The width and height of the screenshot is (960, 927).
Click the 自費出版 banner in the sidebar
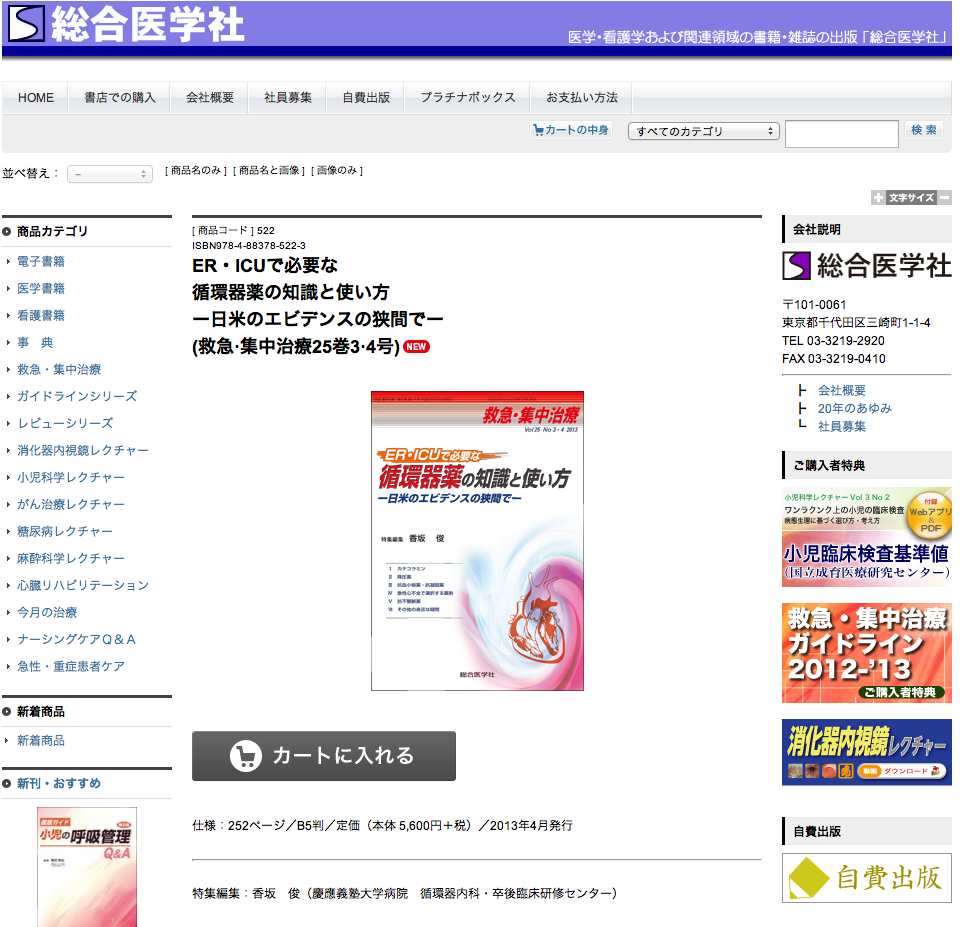pyautogui.click(x=866, y=878)
